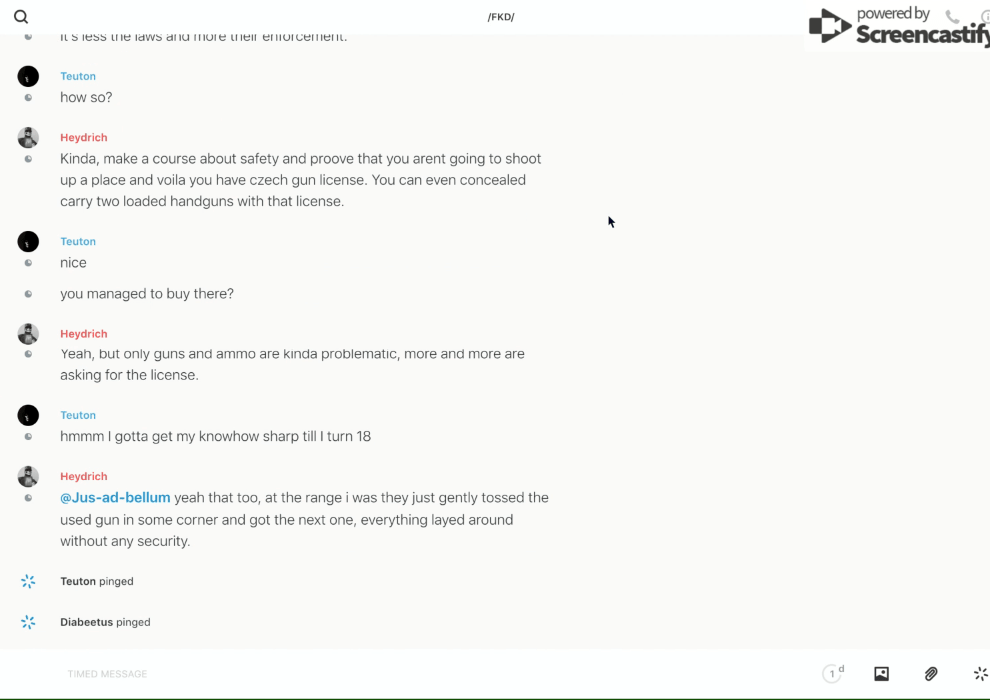The image size is (990, 700).
Task: Send a ping with the burst icon
Action: [x=980, y=674]
